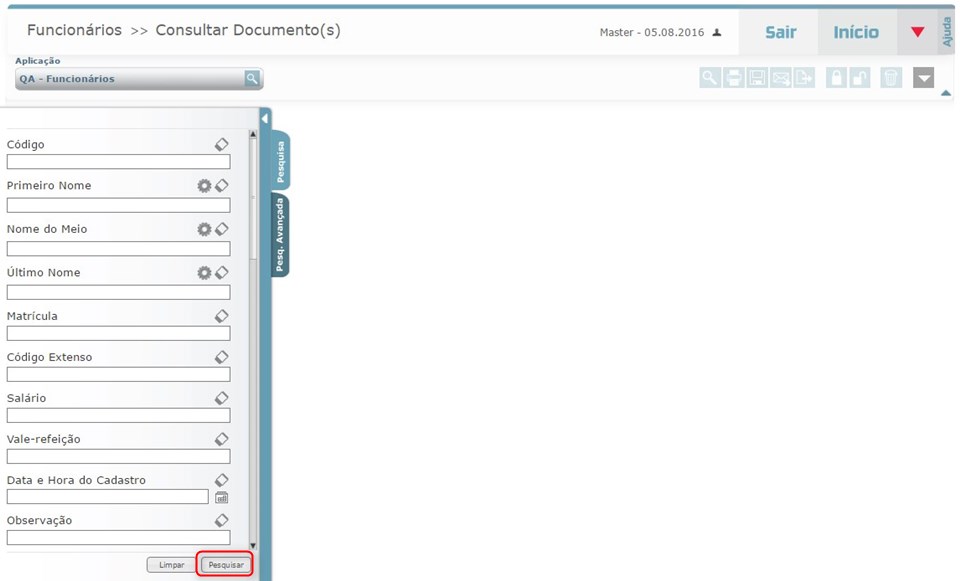960x581 pixels.
Task: Click the Limpar button to clear fields
Action: click(170, 563)
